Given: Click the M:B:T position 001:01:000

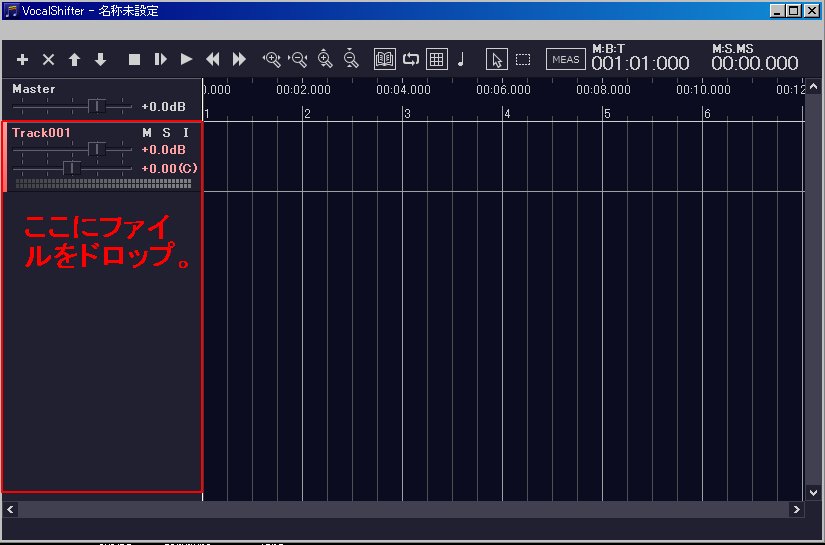Looking at the screenshot, I should point(640,64).
